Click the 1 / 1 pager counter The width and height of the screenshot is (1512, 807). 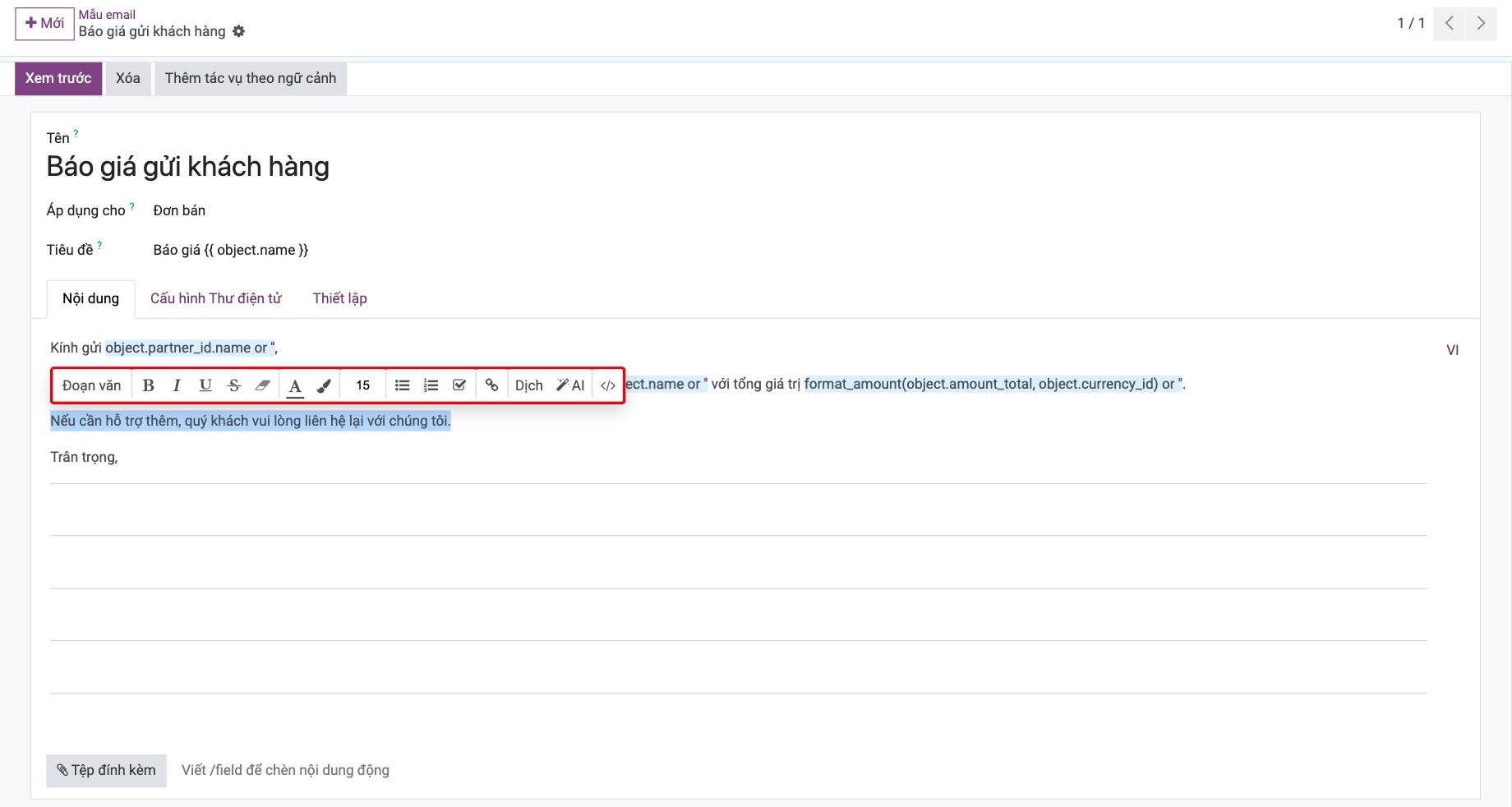(x=1411, y=23)
